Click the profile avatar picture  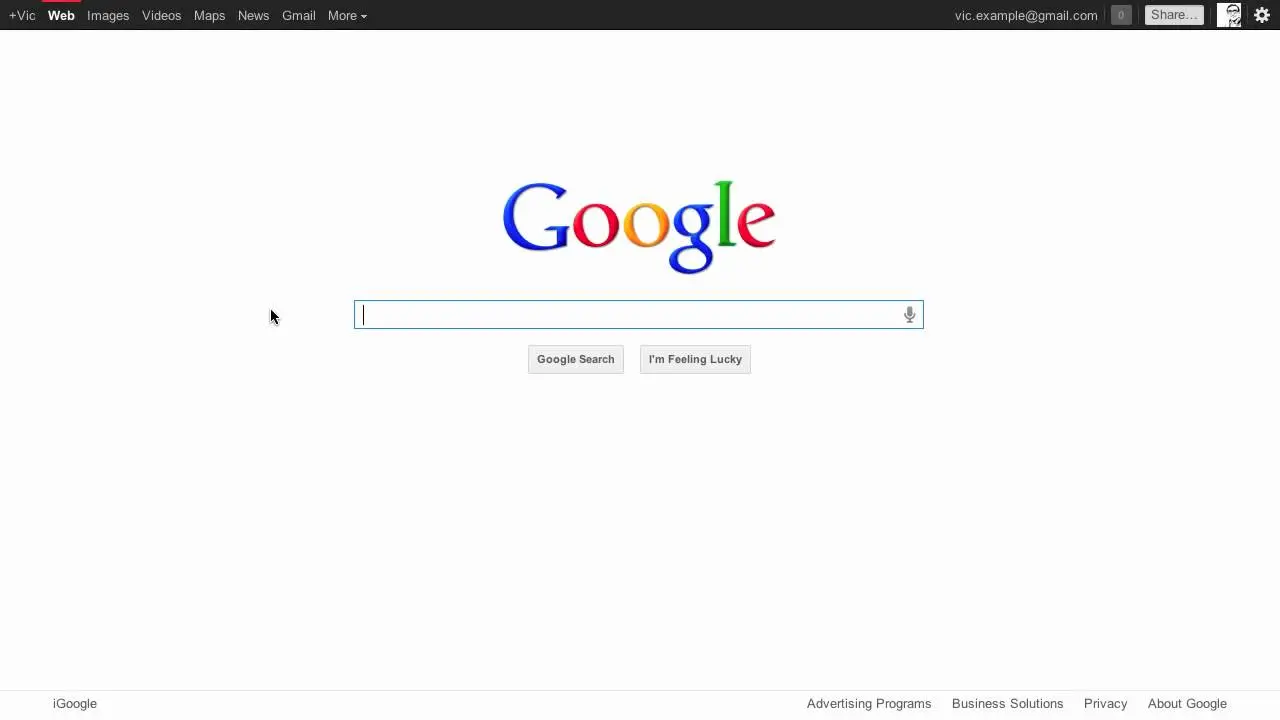click(x=1229, y=15)
